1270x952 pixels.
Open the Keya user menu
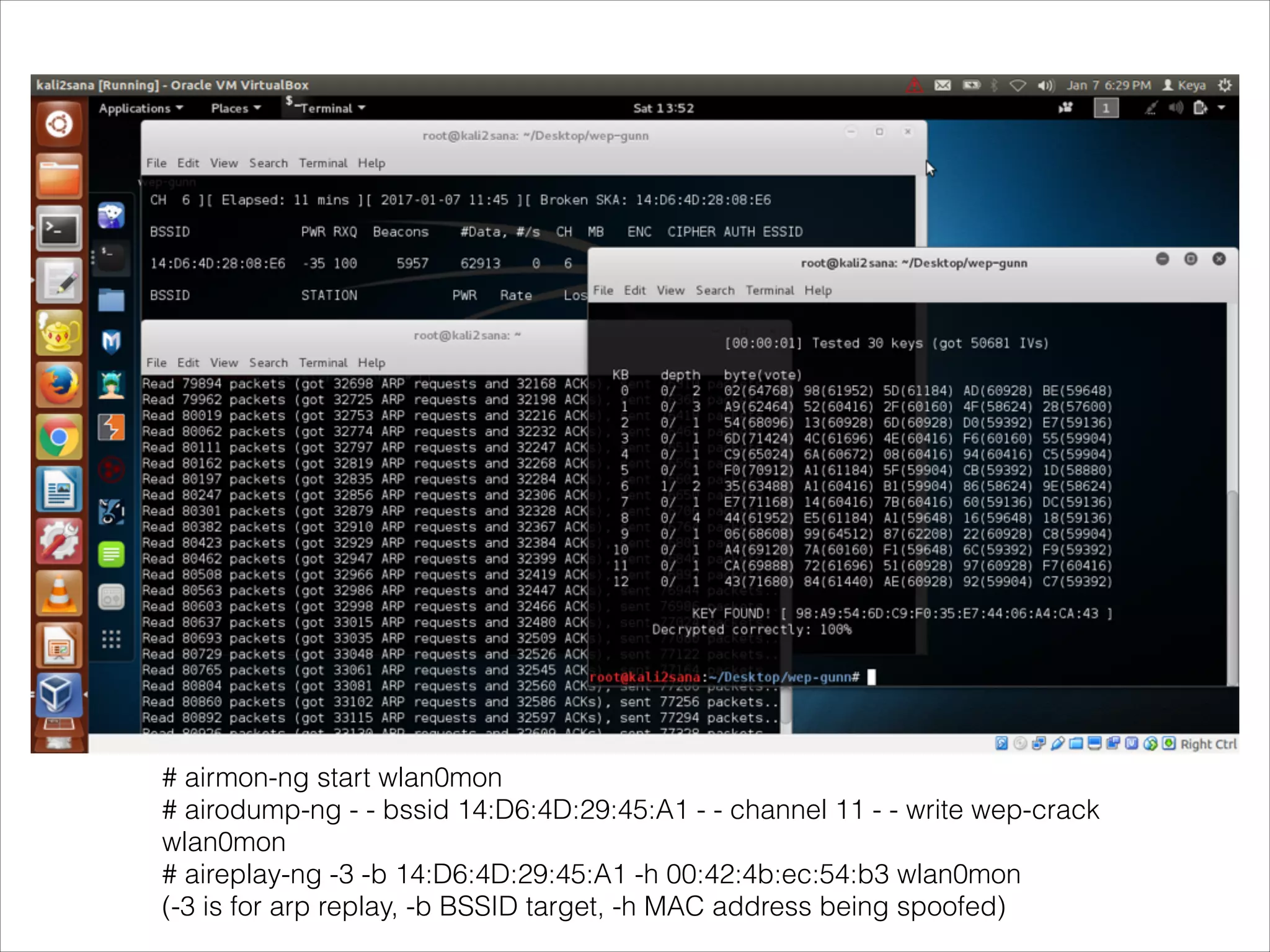pos(1184,85)
